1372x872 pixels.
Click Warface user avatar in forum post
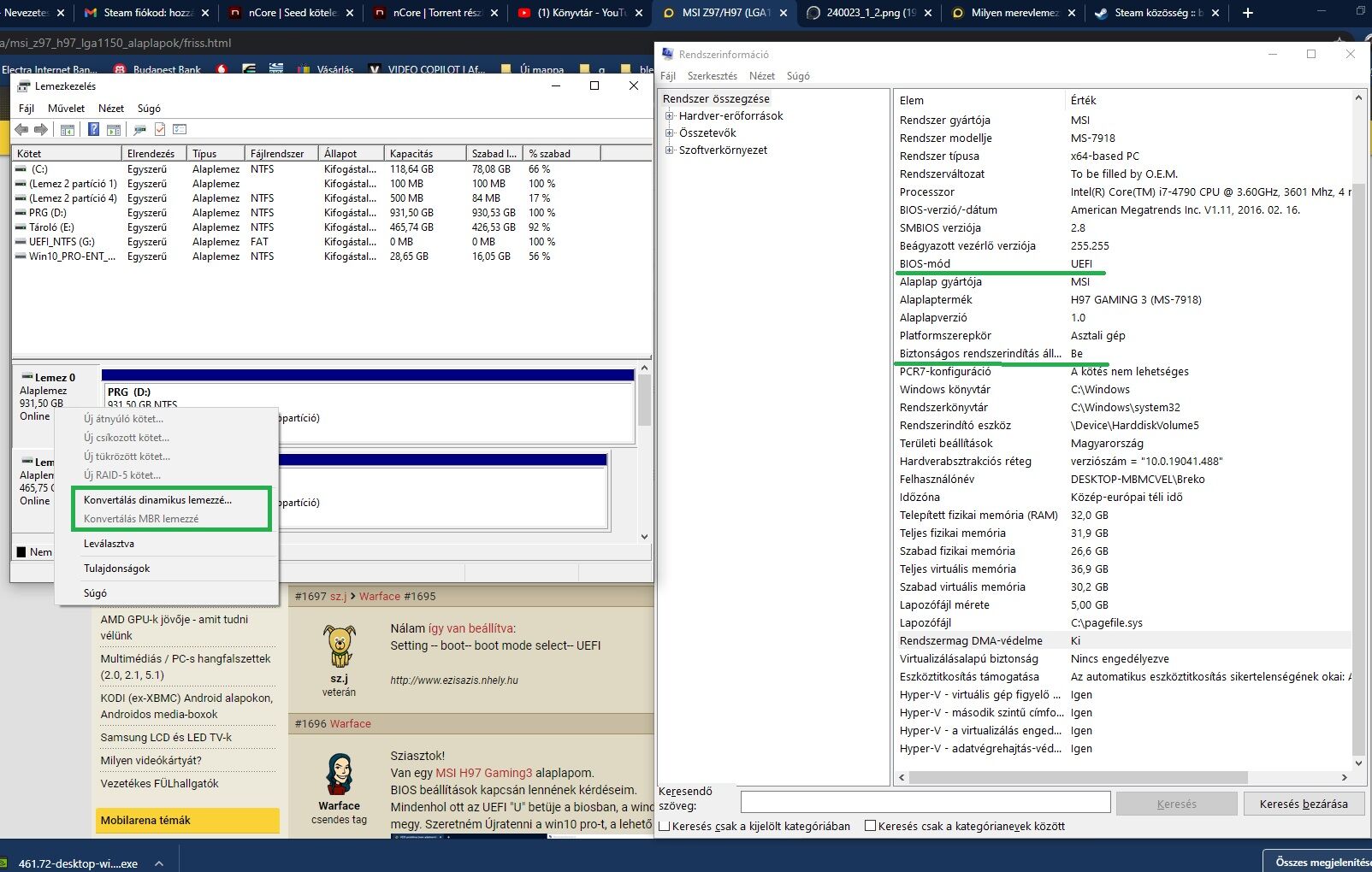[x=340, y=774]
